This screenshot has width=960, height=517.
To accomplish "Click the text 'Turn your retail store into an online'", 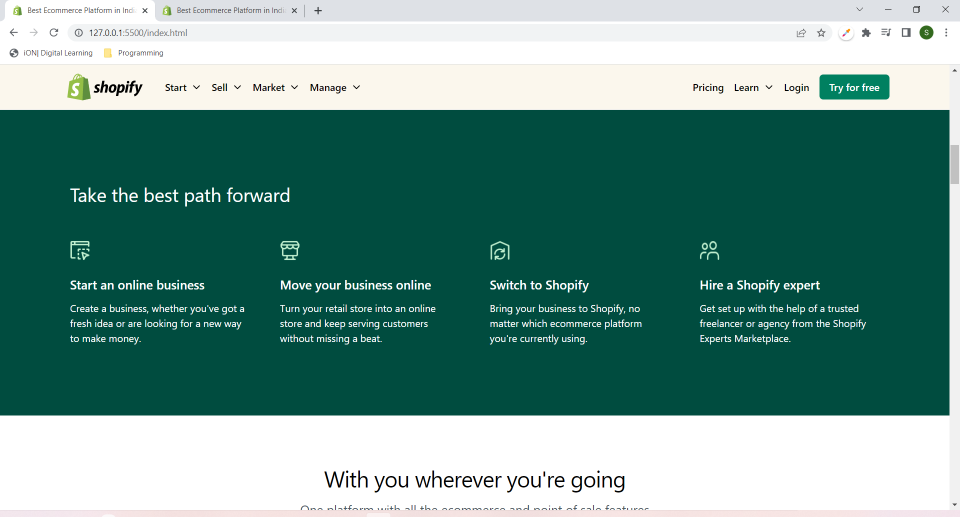I will click(358, 309).
